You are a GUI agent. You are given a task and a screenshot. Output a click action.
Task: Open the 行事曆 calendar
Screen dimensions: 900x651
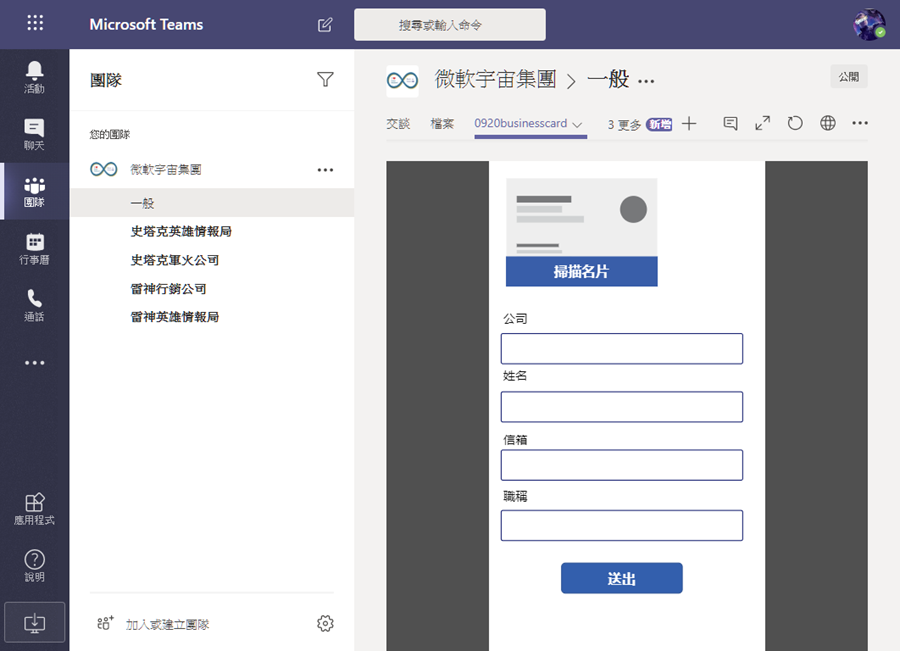(x=34, y=248)
